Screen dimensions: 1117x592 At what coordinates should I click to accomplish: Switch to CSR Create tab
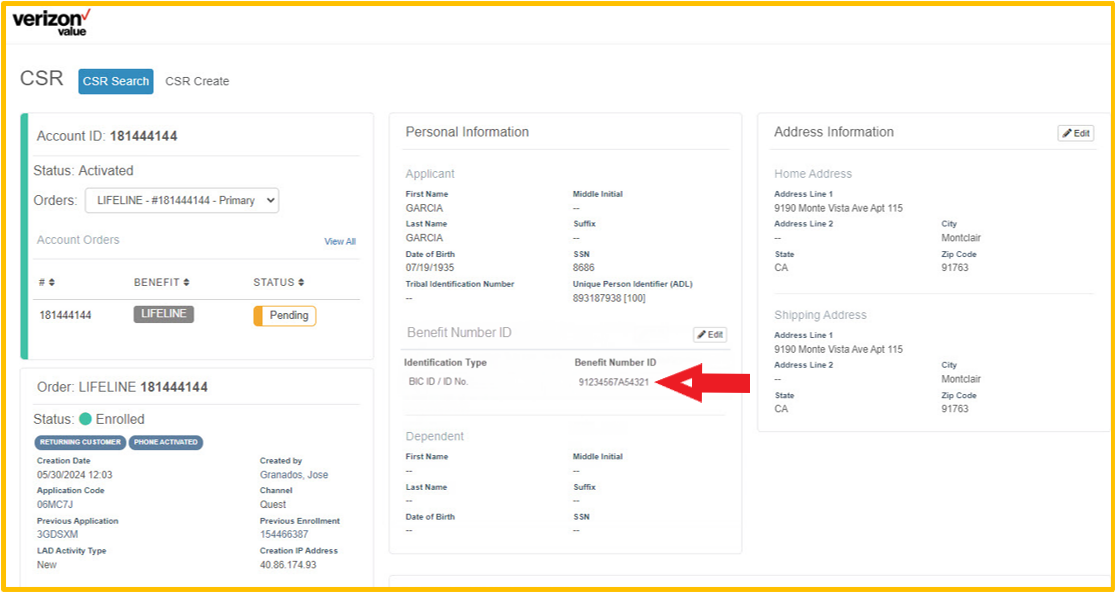(x=197, y=81)
